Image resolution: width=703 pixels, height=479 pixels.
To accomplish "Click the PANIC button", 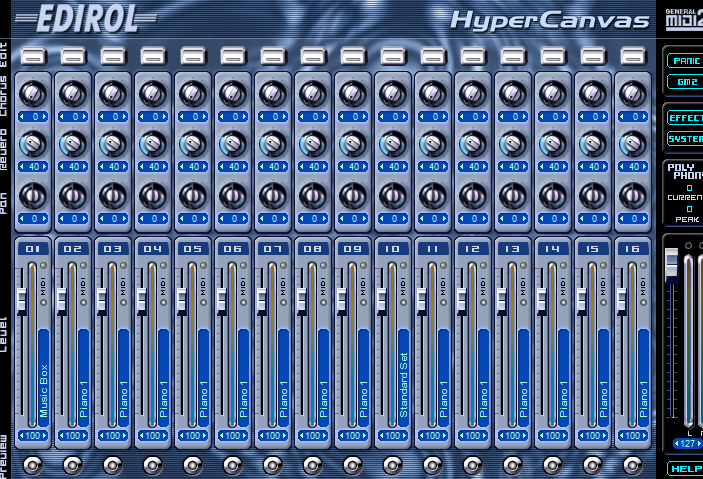I will click(685, 61).
